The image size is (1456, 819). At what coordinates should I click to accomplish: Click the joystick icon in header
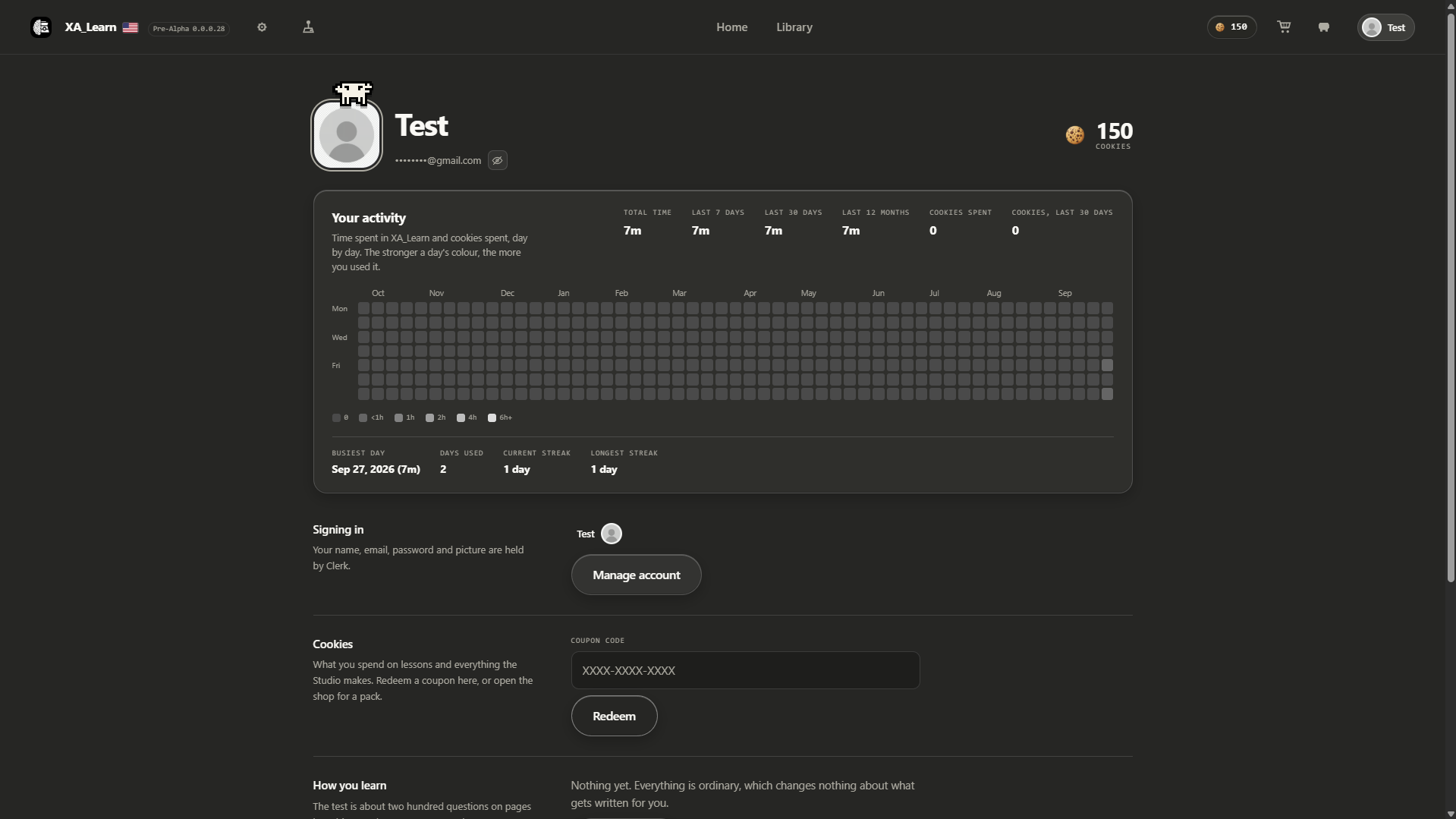coord(308,27)
